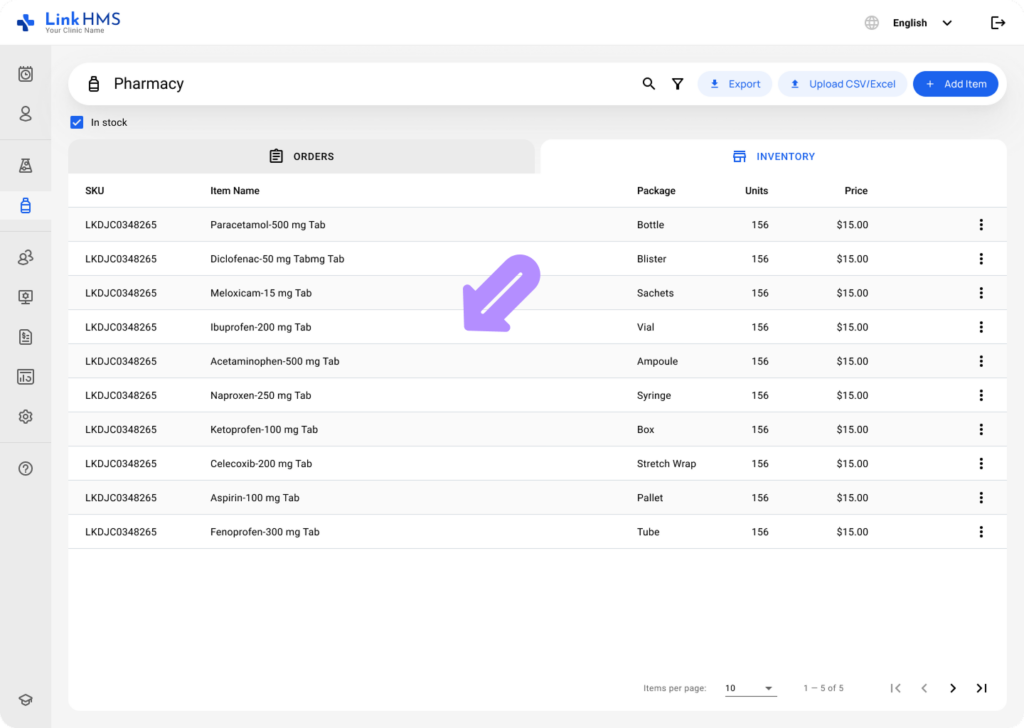The width and height of the screenshot is (1024, 728).
Task: Open row menu for Acetaminophen-500 mg Tab
Action: (981, 361)
